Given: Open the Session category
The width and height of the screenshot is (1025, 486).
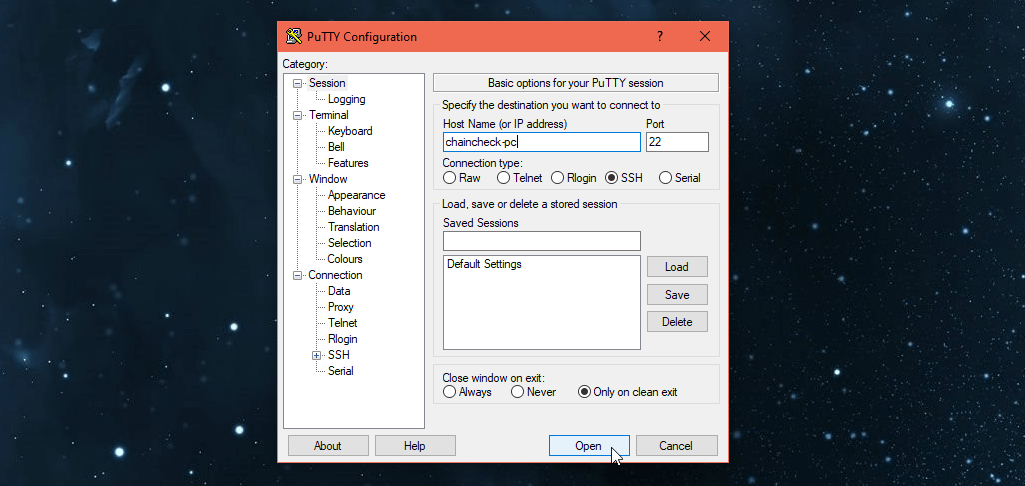Looking at the screenshot, I should (x=327, y=83).
